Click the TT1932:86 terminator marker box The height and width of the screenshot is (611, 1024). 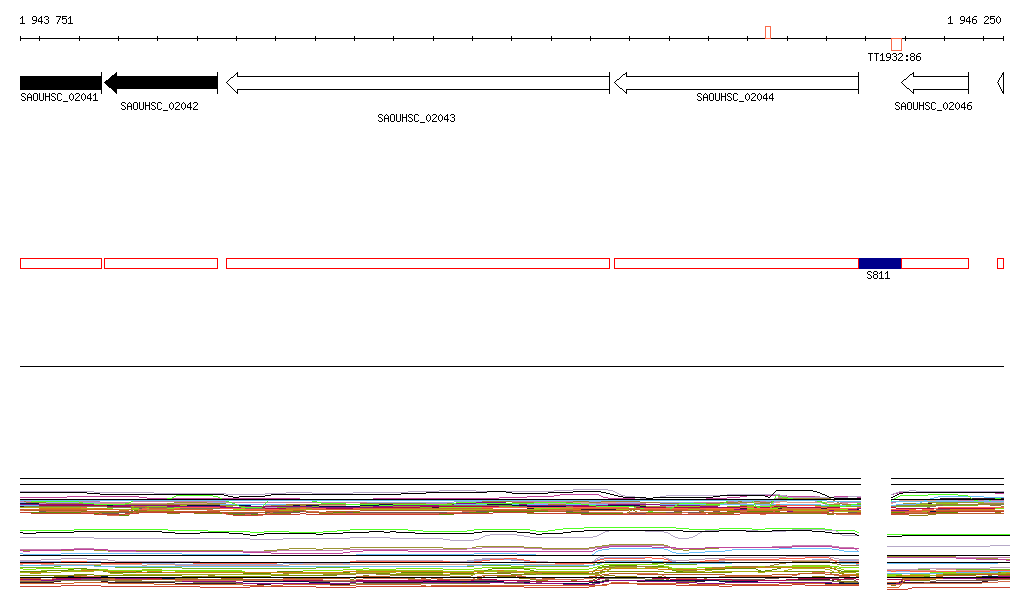[x=896, y=44]
